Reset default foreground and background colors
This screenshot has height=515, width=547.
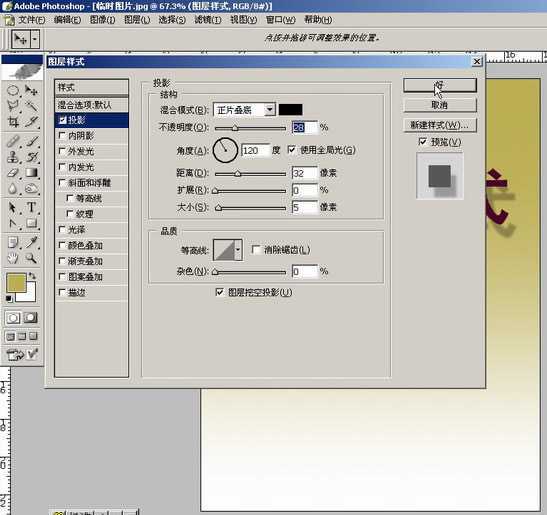pyautogui.click(x=9, y=299)
